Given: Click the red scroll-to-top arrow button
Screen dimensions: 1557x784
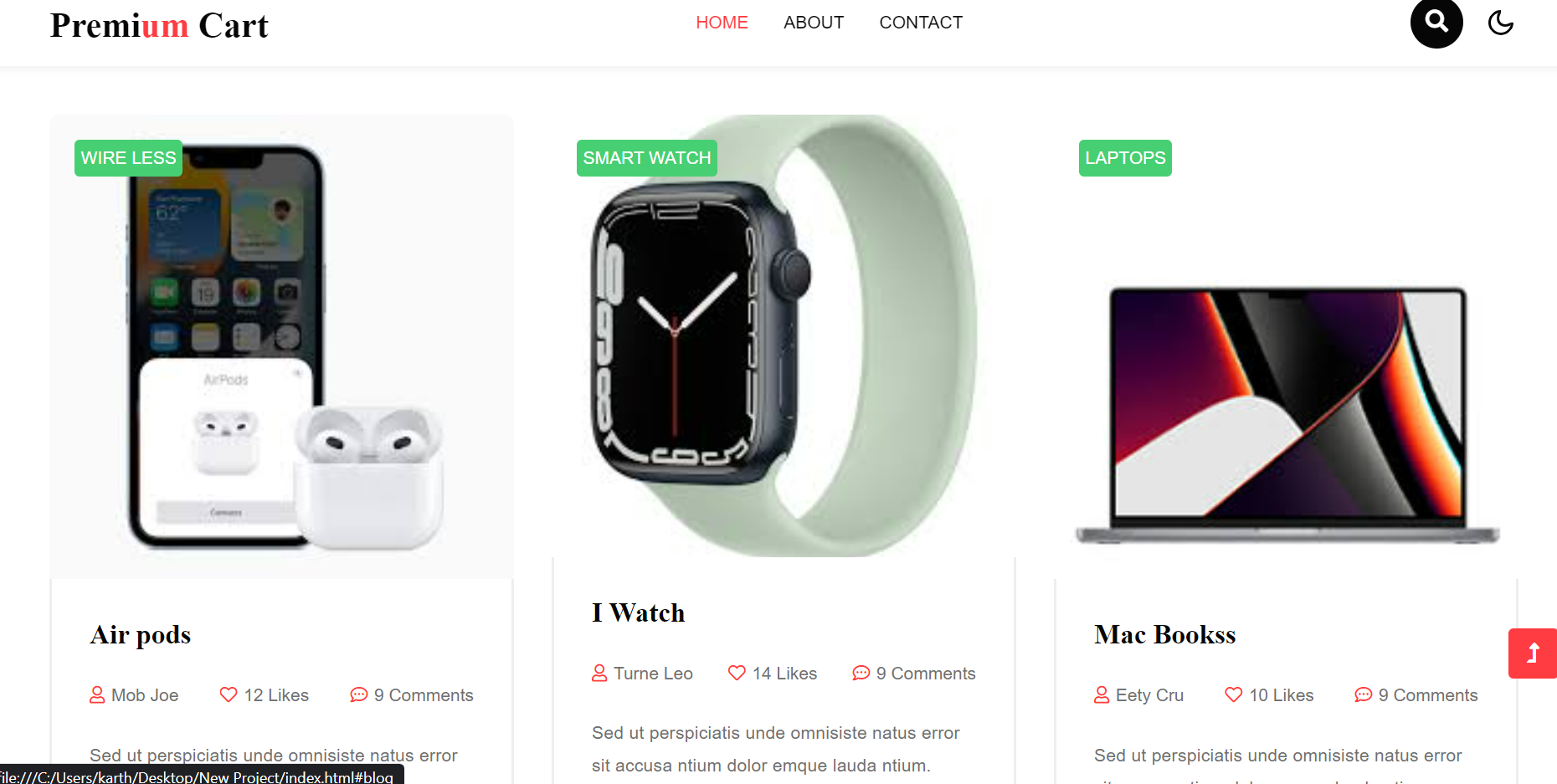Looking at the screenshot, I should point(1533,653).
